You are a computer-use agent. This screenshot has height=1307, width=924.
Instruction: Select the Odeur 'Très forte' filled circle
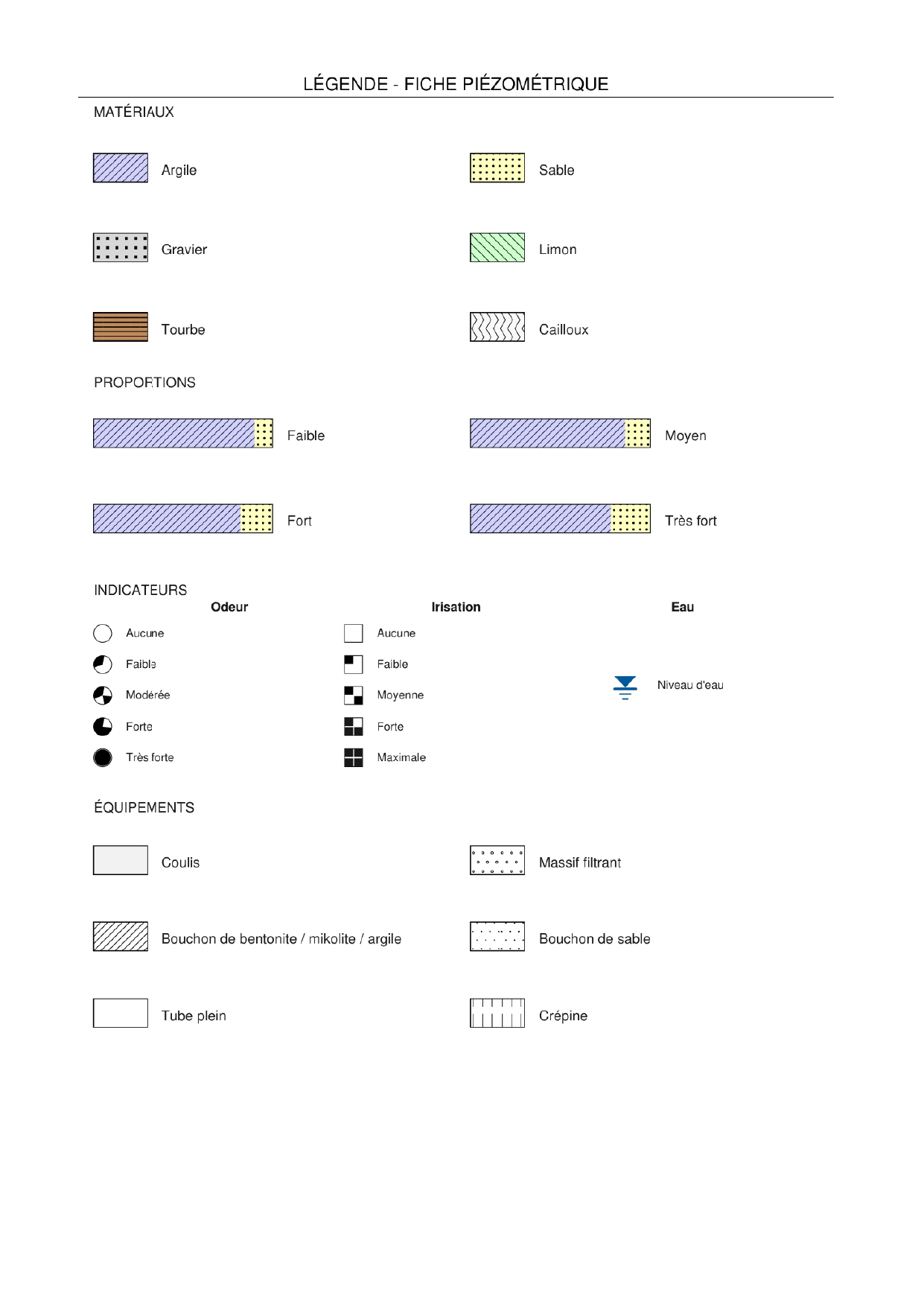tap(103, 757)
